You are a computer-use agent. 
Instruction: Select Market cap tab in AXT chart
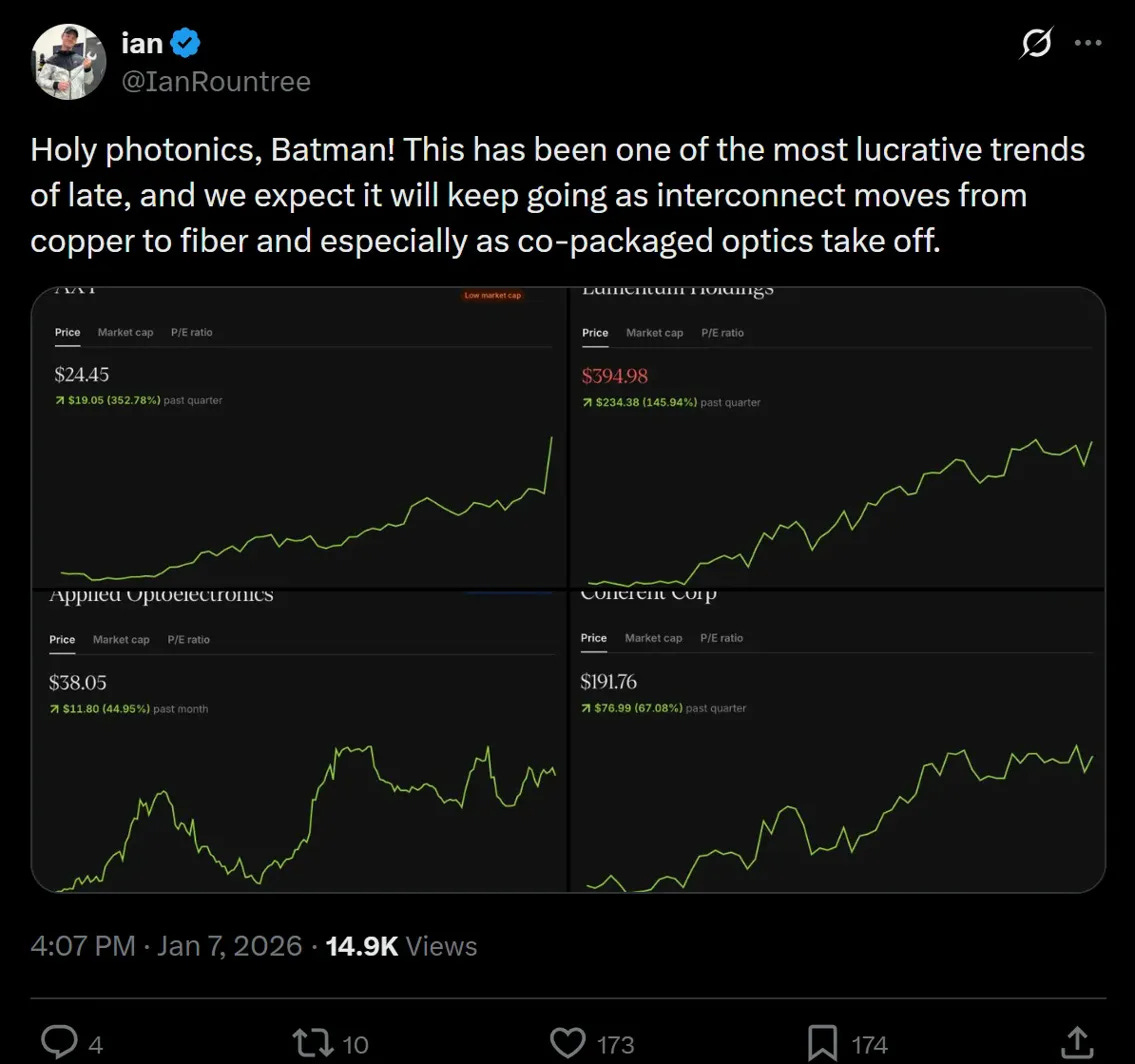pos(125,332)
